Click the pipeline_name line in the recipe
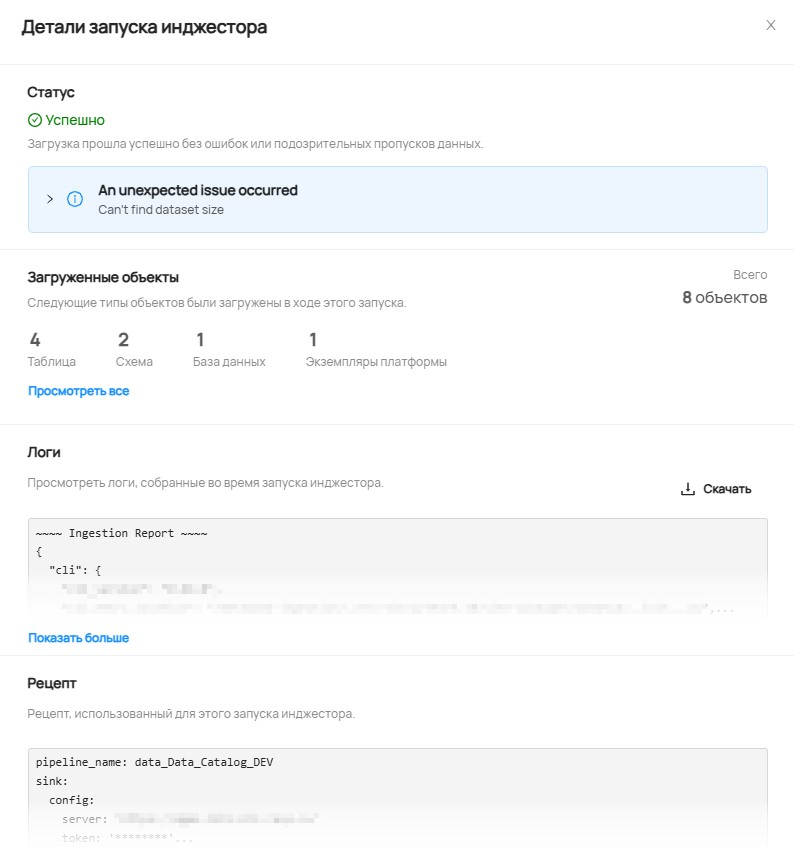Viewport: 794px width, 850px height. pos(154,762)
